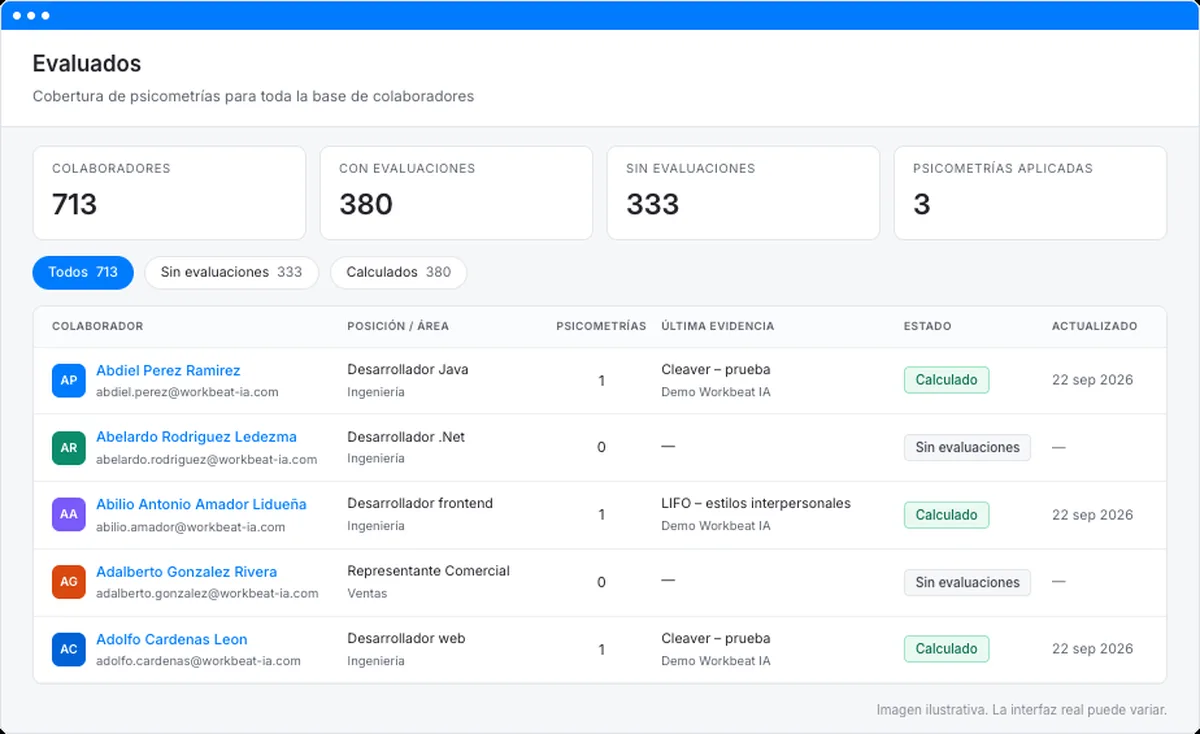Open Abilio Antonio Amador Lidueña profile
Image resolution: width=1200 pixels, height=734 pixels.
[201, 505]
